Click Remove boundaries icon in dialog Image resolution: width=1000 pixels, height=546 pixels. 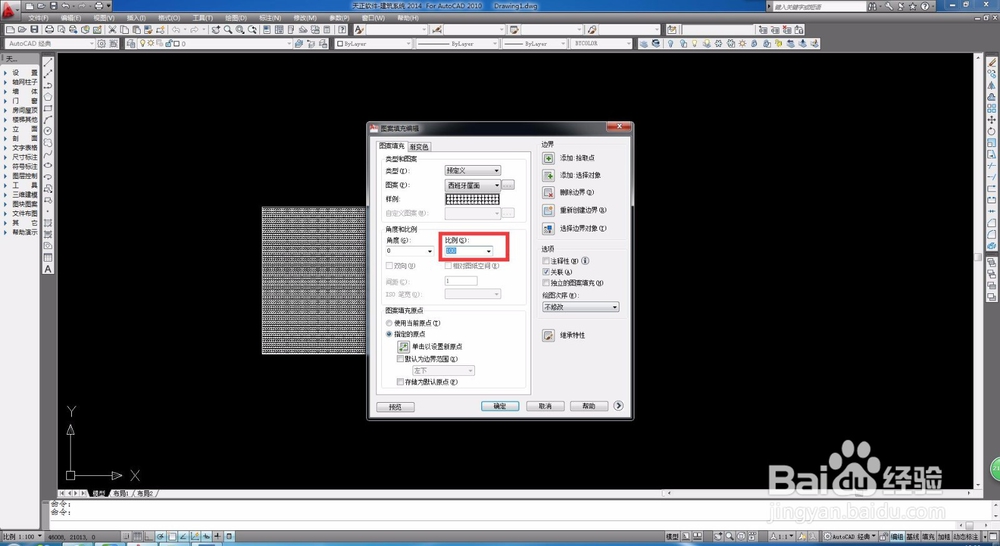pyautogui.click(x=548, y=192)
